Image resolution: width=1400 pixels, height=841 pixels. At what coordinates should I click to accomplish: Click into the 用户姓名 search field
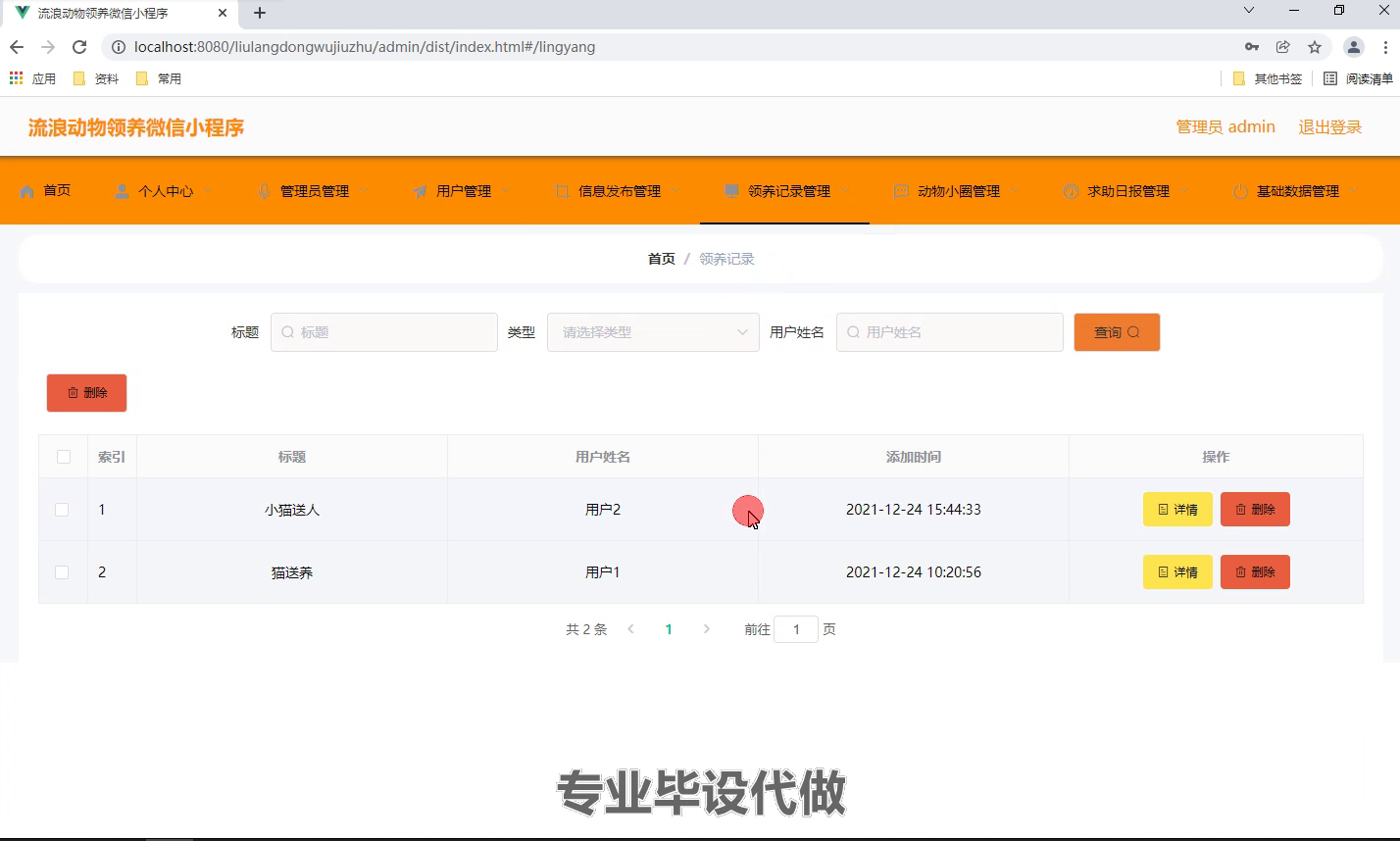pos(950,332)
